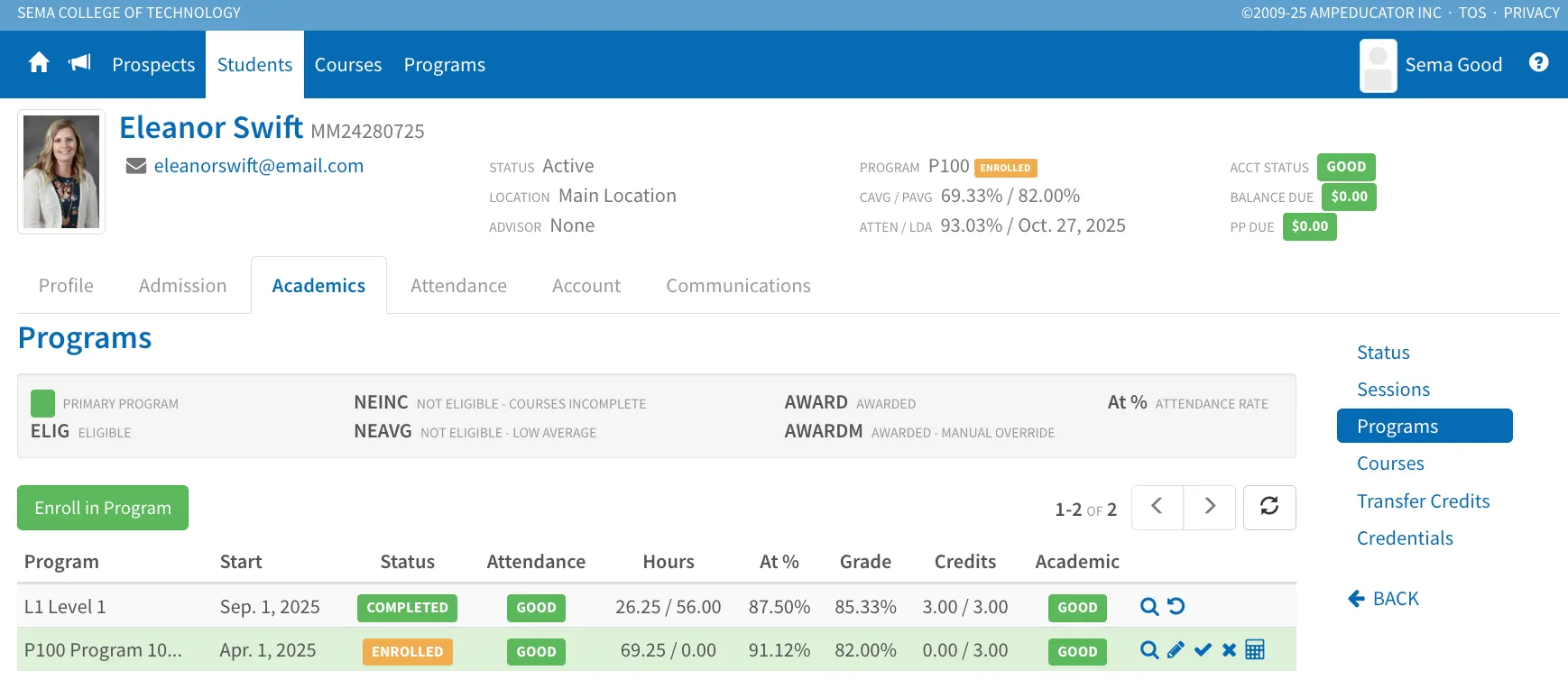
Task: Open the Students menu
Action: [254, 65]
